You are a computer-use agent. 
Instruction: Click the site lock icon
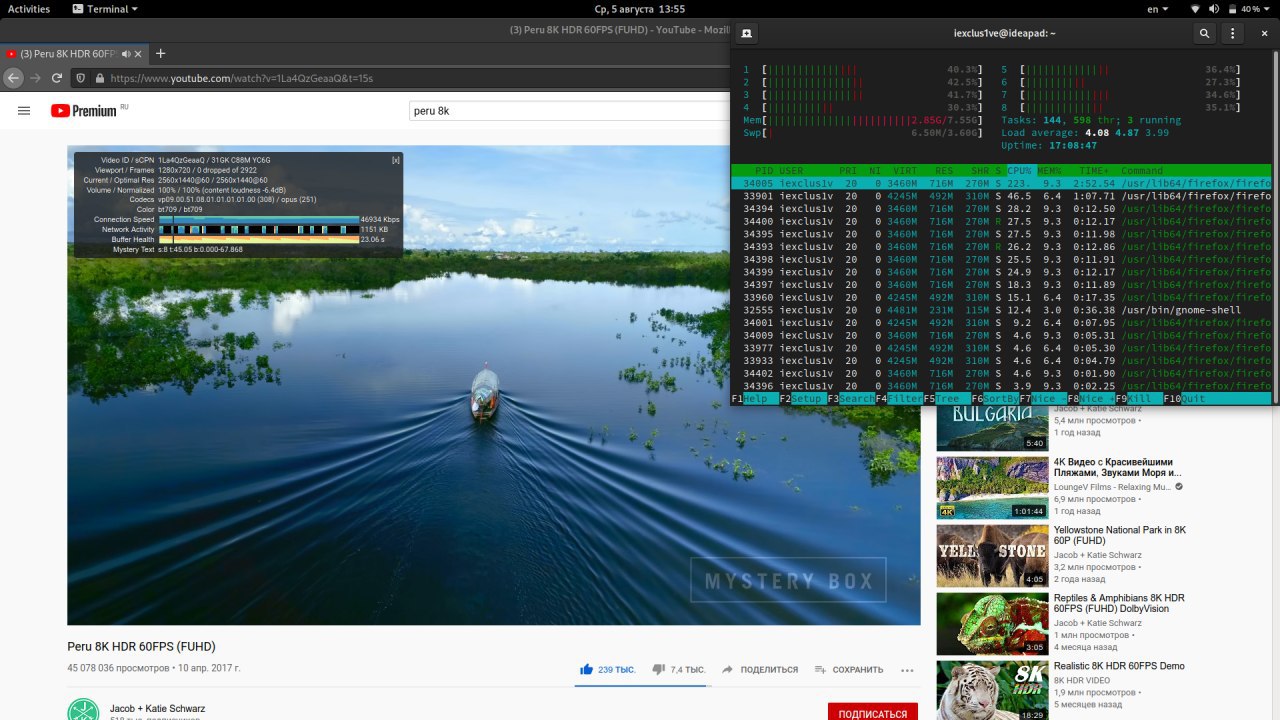[x=100, y=78]
